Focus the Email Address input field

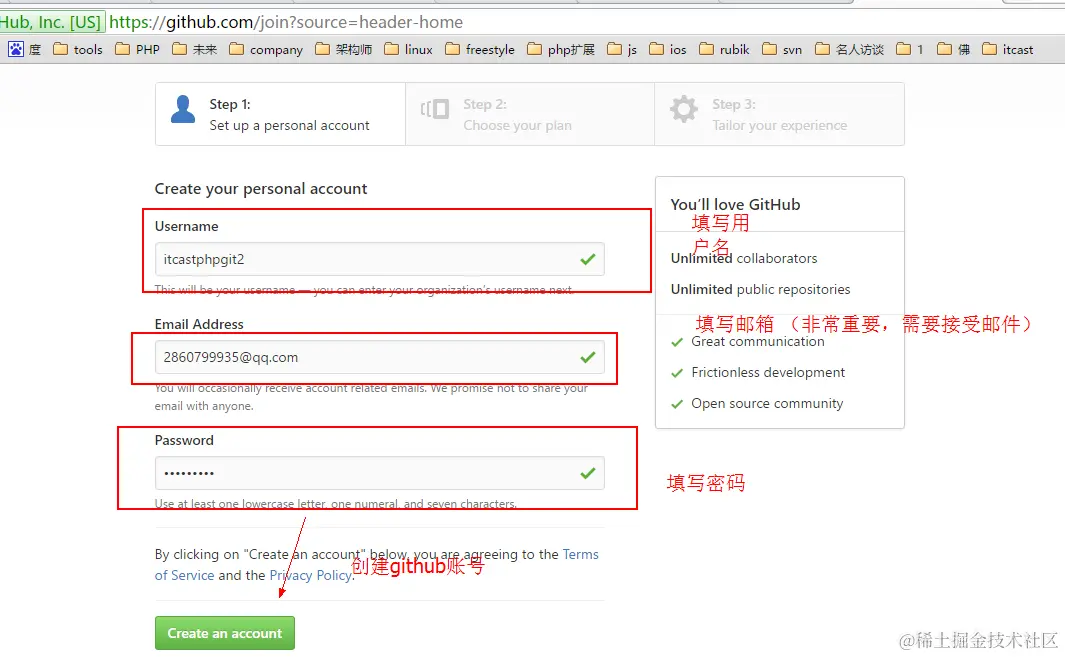coord(380,357)
